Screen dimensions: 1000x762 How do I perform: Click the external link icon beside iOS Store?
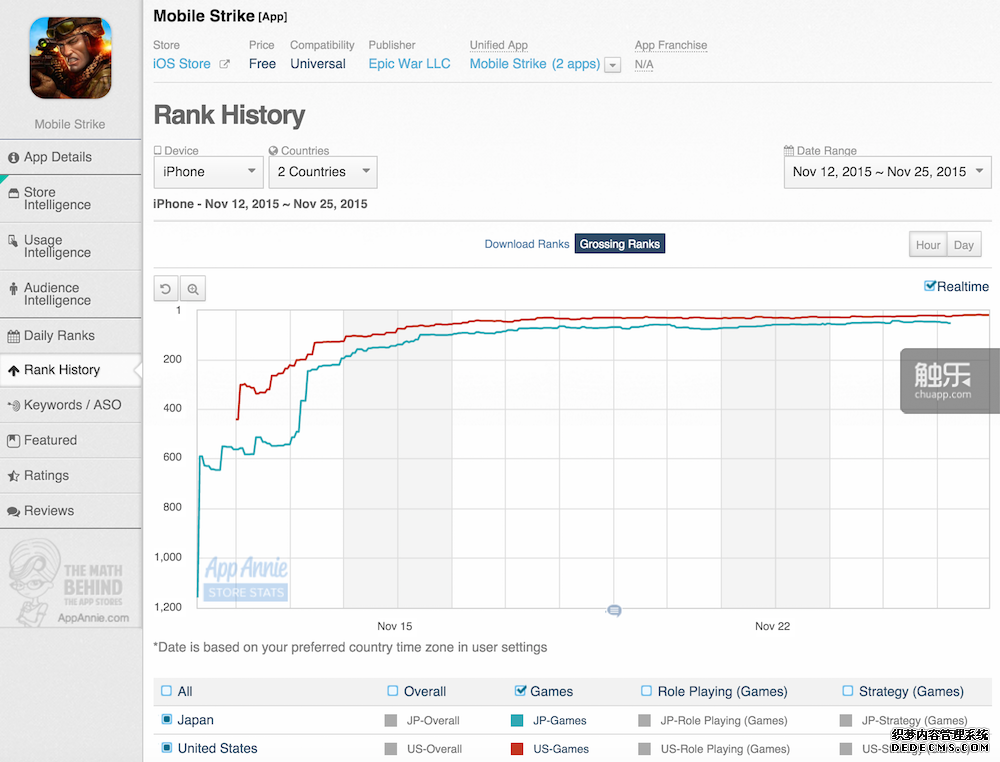[224, 64]
